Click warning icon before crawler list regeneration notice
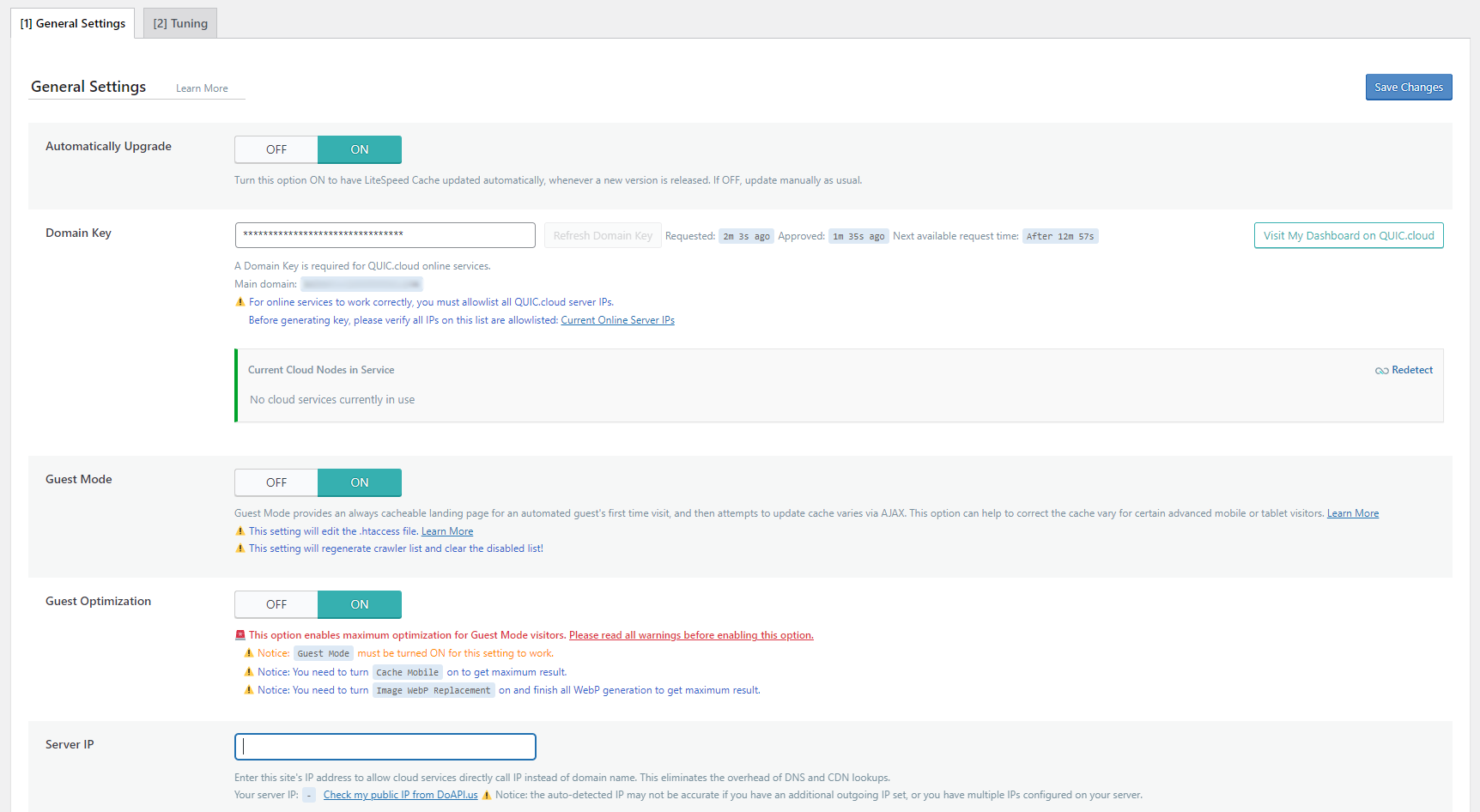This screenshot has width=1480, height=812. click(x=241, y=548)
